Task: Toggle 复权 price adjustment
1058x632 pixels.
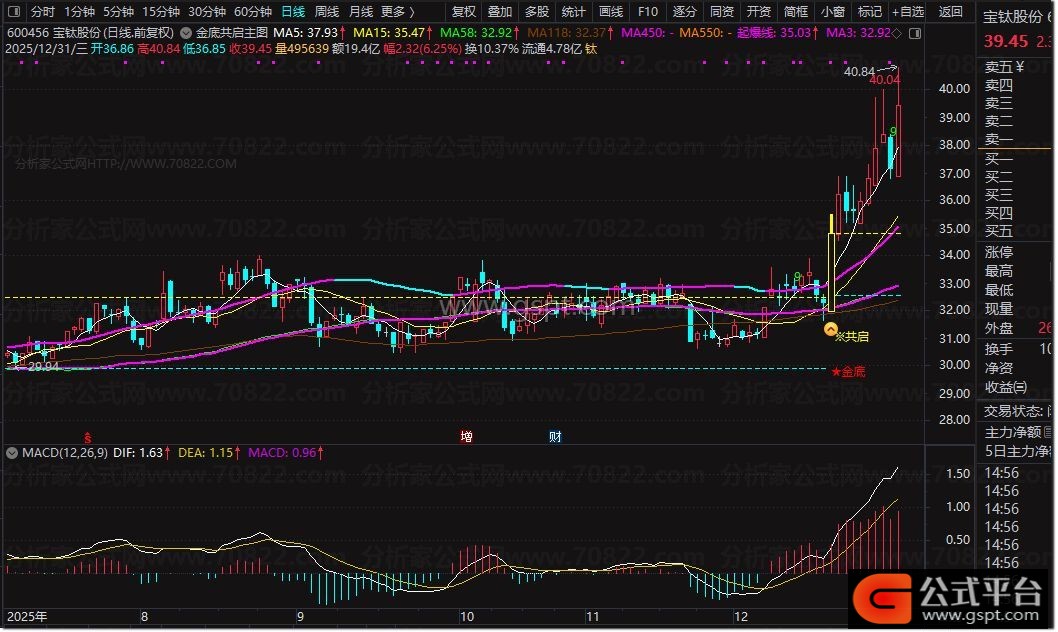Action: [464, 12]
